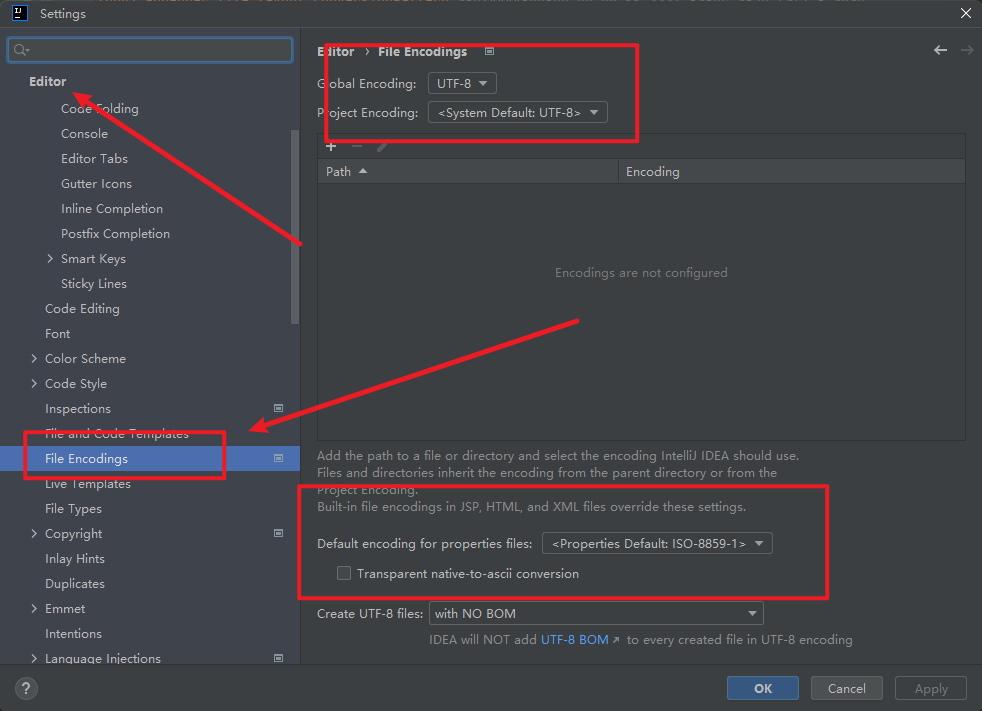Open the Duplicates settings page
Viewport: 982px width, 711px height.
click(75, 584)
